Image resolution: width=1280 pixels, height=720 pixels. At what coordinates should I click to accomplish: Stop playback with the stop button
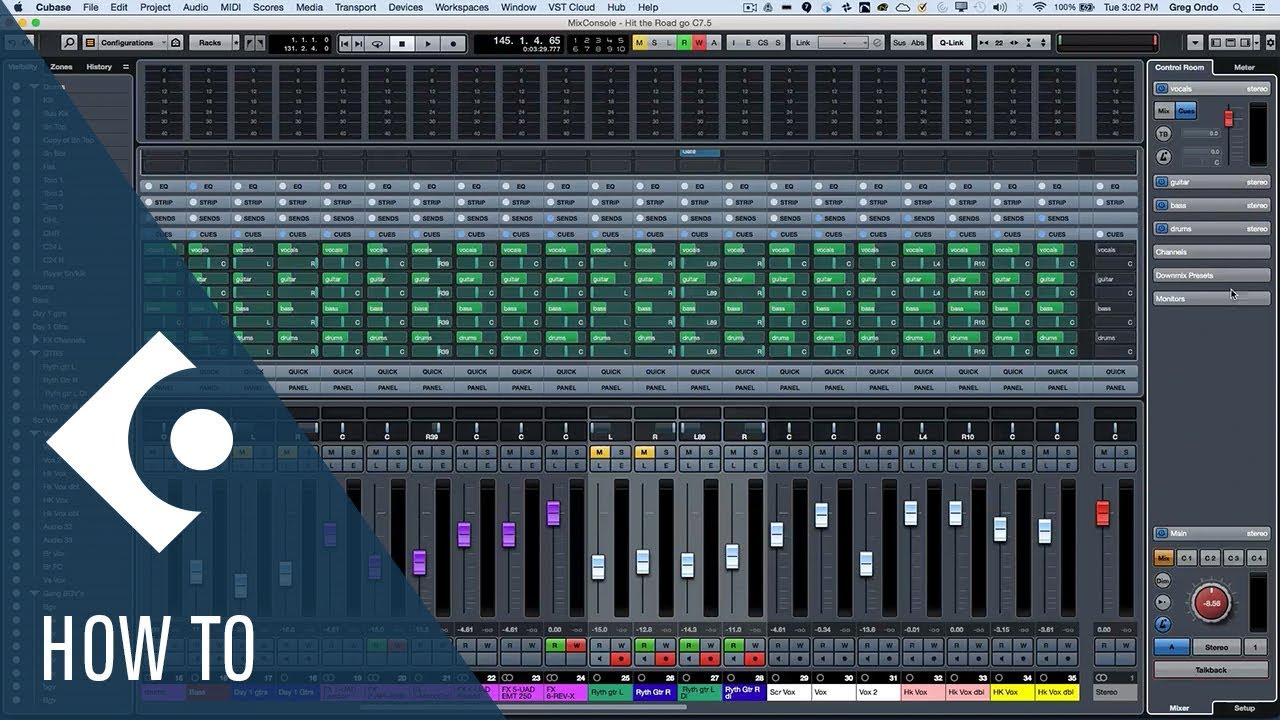[x=402, y=43]
